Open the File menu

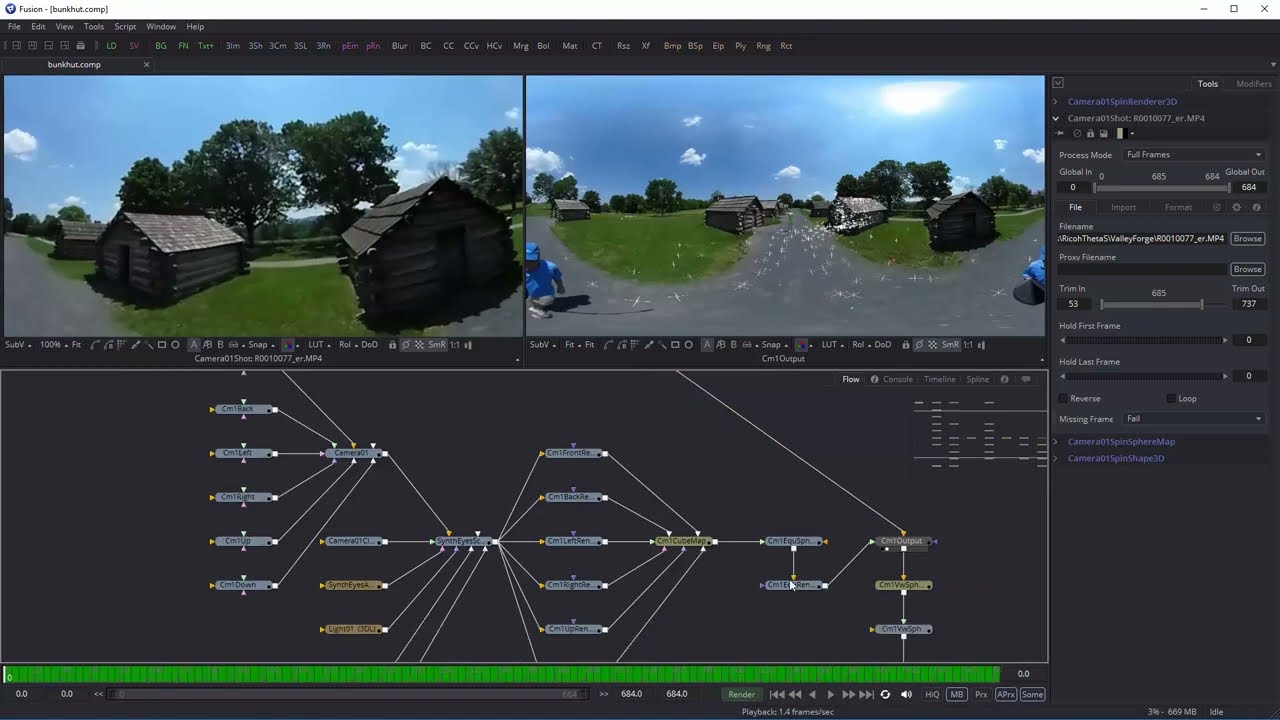click(x=14, y=27)
